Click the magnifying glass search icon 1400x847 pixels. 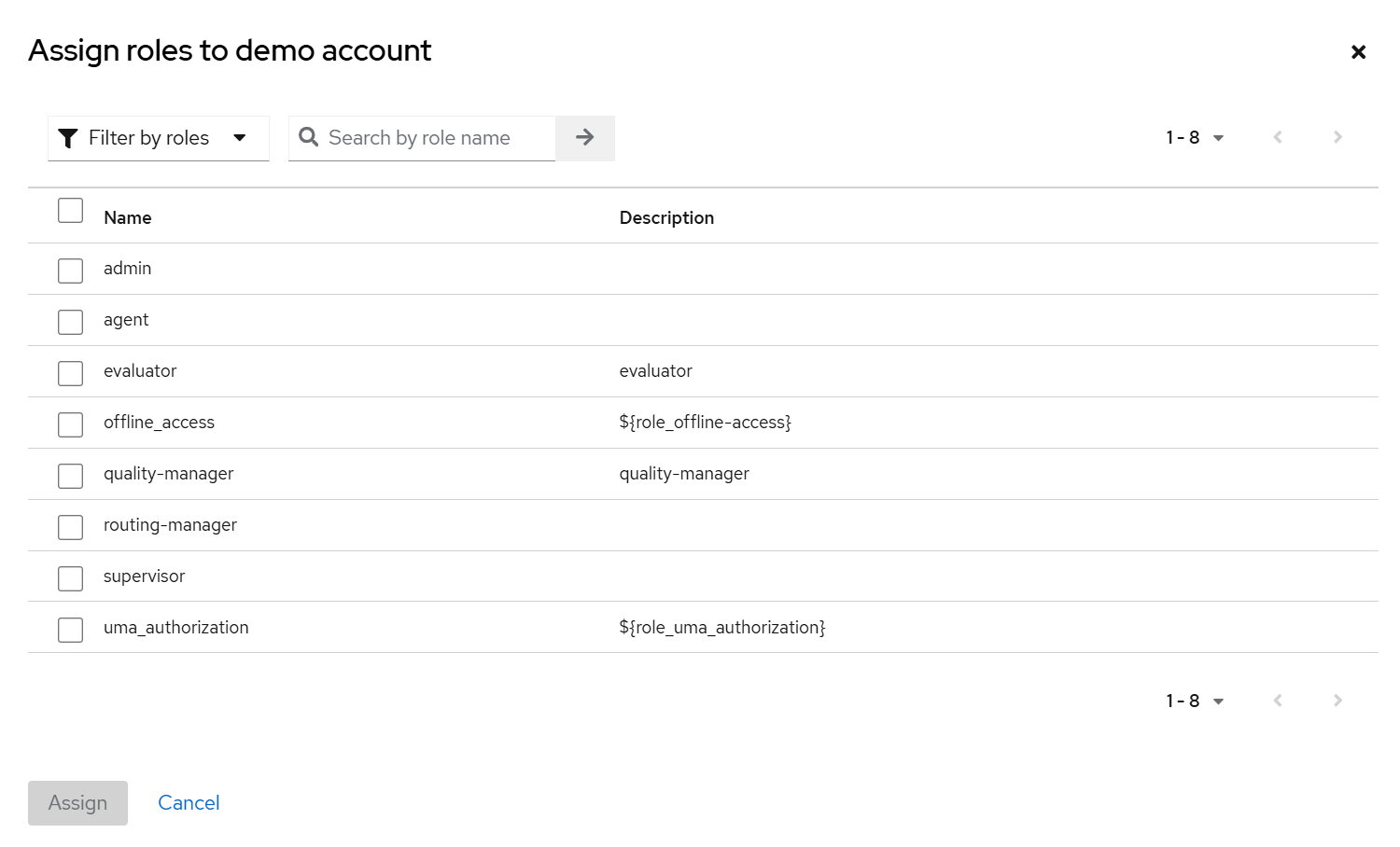click(309, 137)
